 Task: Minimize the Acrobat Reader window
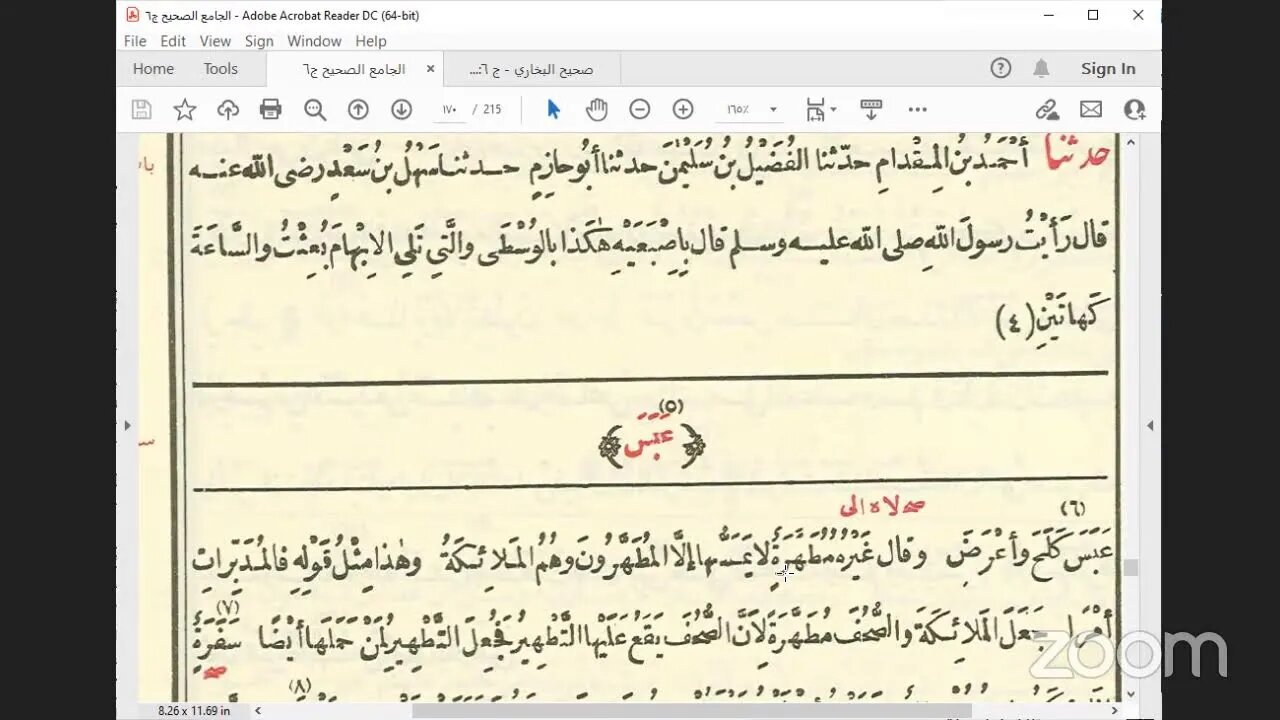pos(1049,15)
